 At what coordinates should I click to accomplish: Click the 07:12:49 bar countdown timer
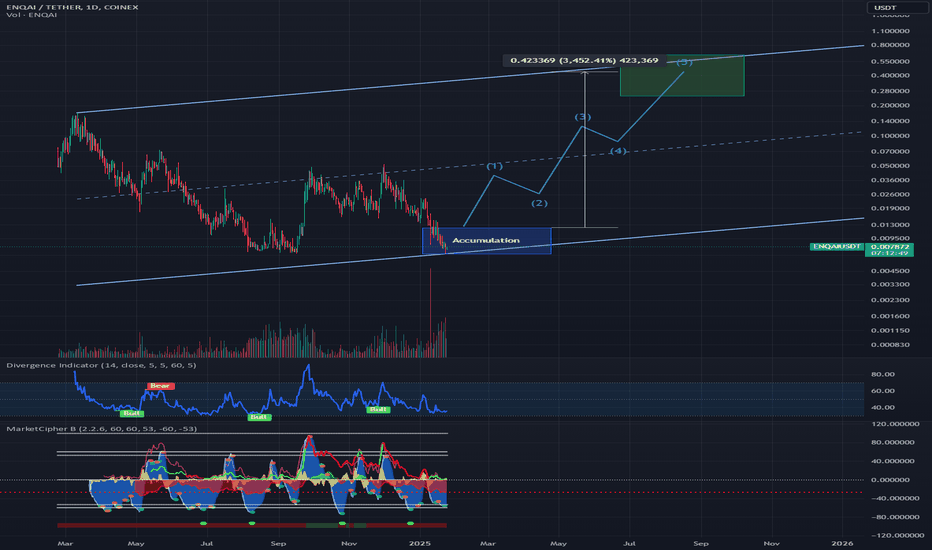[x=890, y=253]
